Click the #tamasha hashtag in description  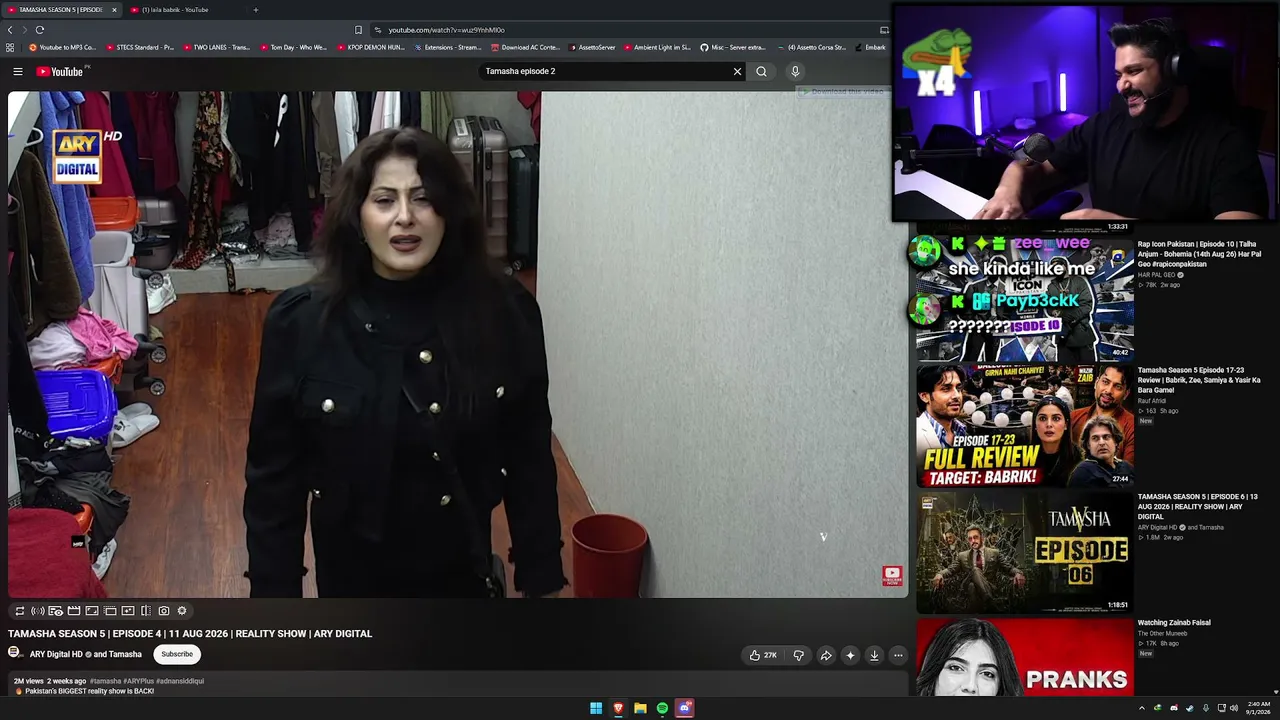coord(104,681)
